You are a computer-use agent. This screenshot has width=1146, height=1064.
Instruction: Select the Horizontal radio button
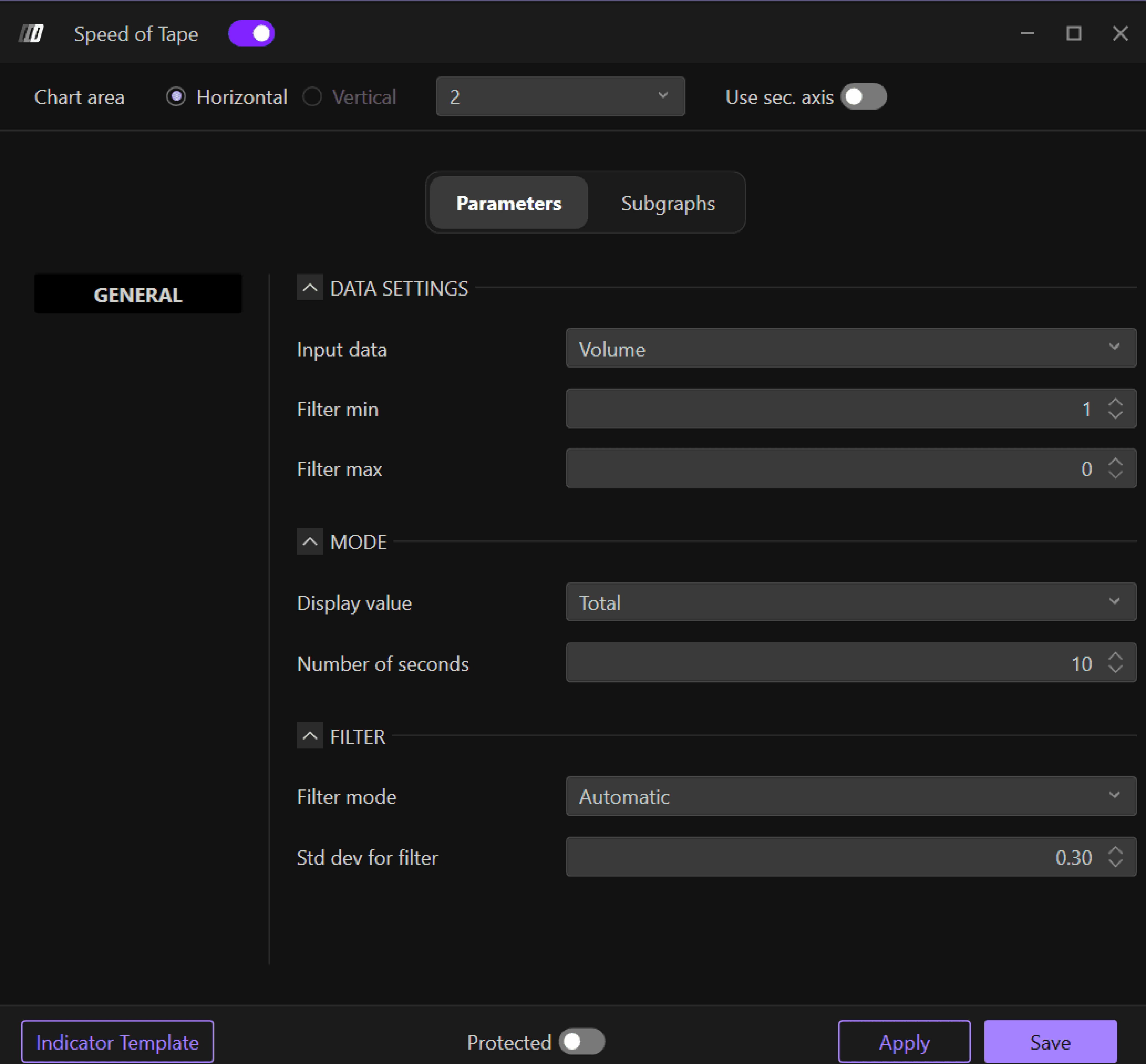(176, 97)
